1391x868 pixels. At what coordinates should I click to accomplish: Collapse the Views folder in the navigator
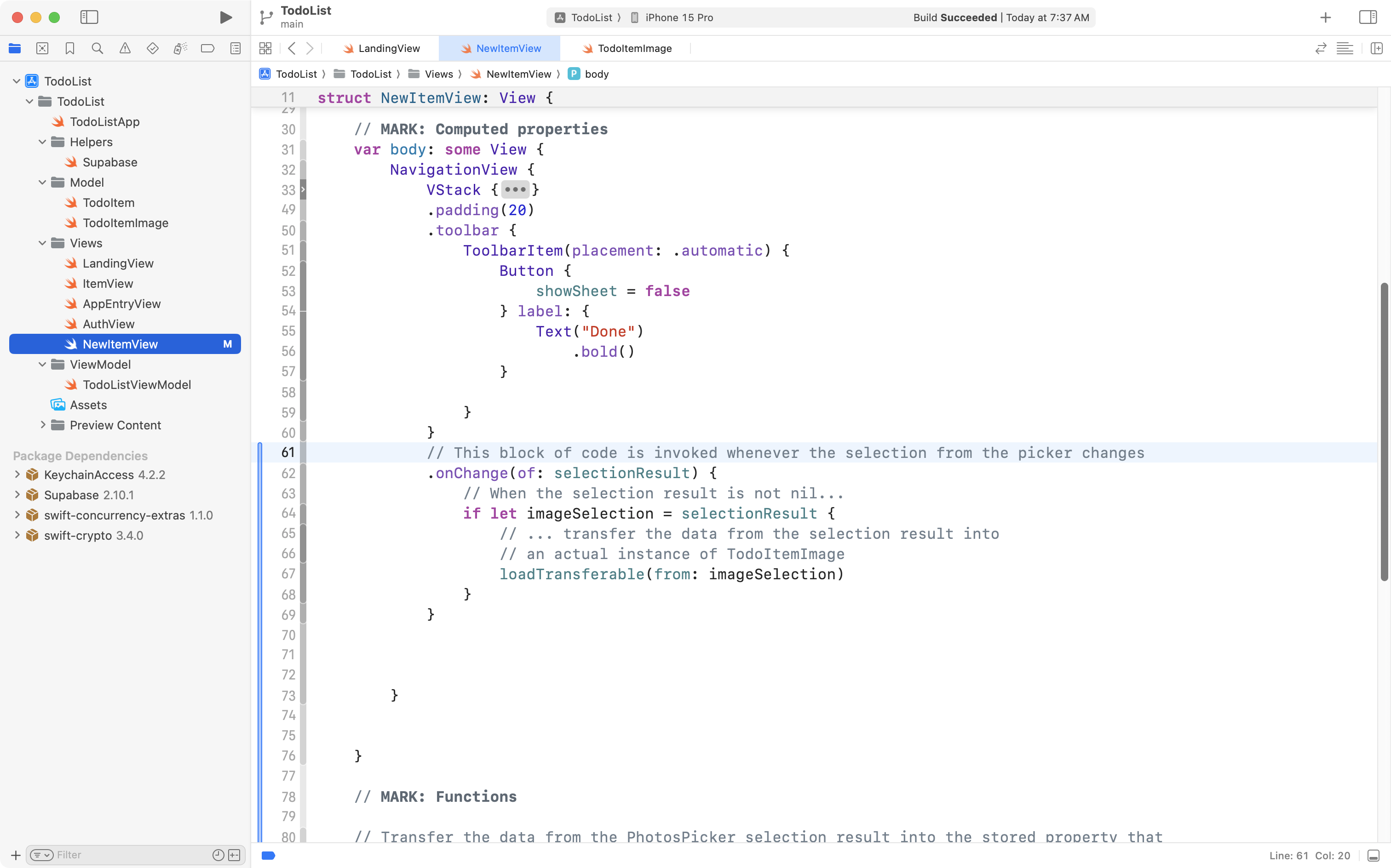coord(41,243)
